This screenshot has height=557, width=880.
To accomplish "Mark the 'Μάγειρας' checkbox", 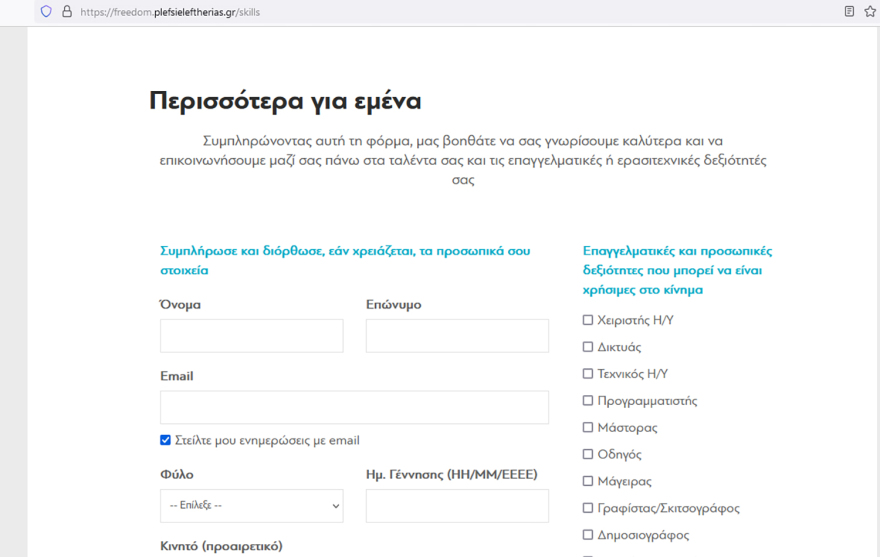I will [x=588, y=481].
